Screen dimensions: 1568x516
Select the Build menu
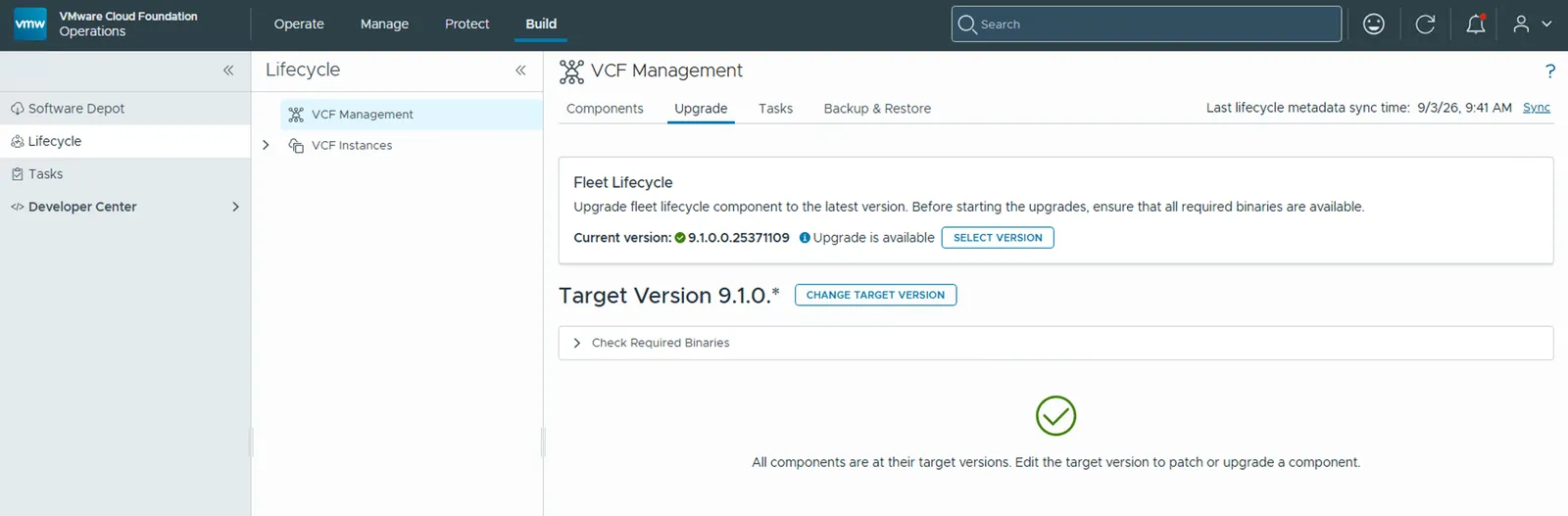(x=541, y=23)
